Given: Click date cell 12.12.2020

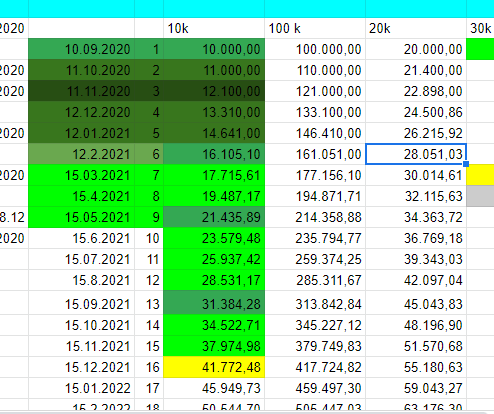Looking at the screenshot, I should click(82, 112).
